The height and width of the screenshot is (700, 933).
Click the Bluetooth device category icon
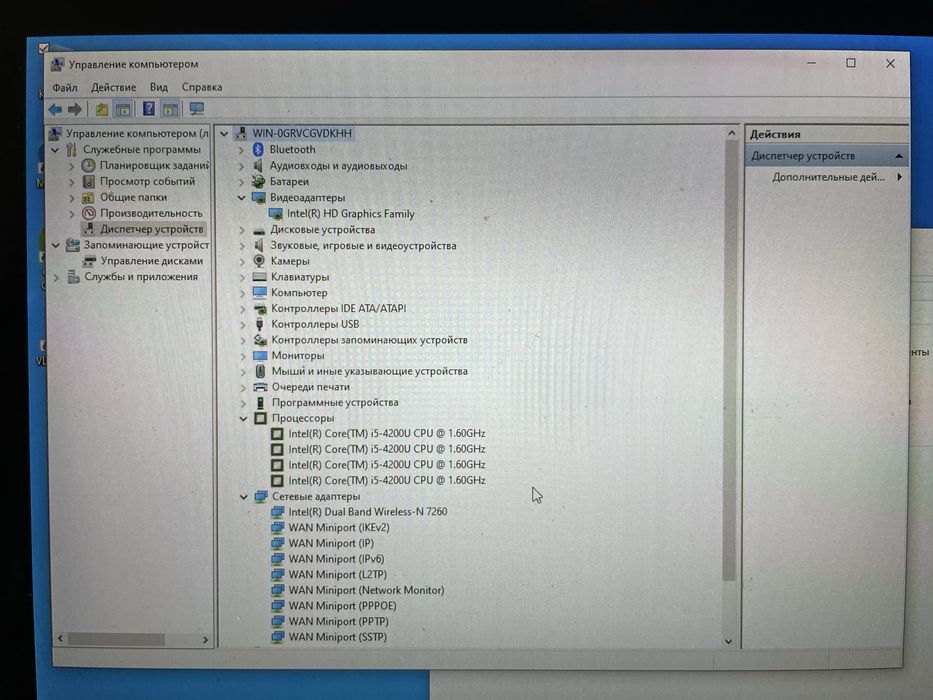pyautogui.click(x=258, y=149)
